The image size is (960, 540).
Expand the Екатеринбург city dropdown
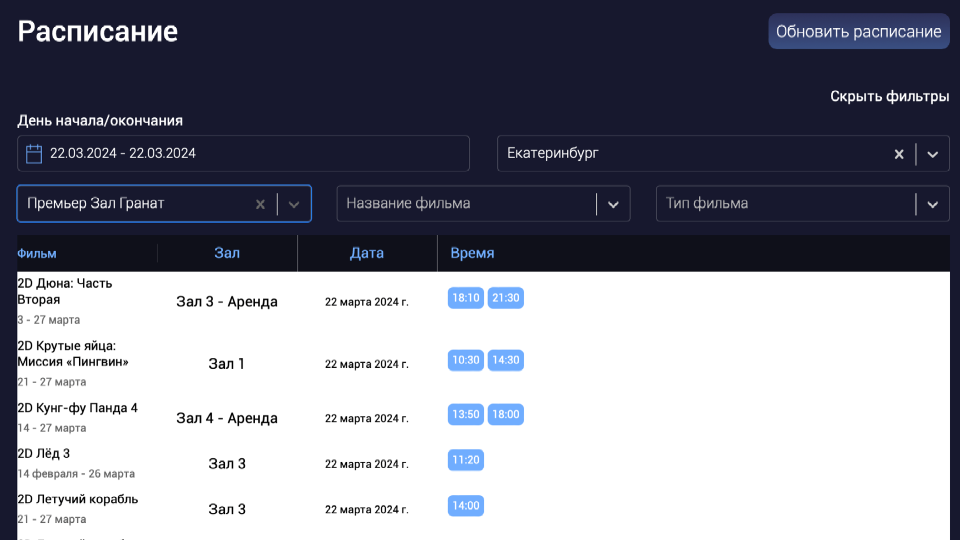[932, 154]
